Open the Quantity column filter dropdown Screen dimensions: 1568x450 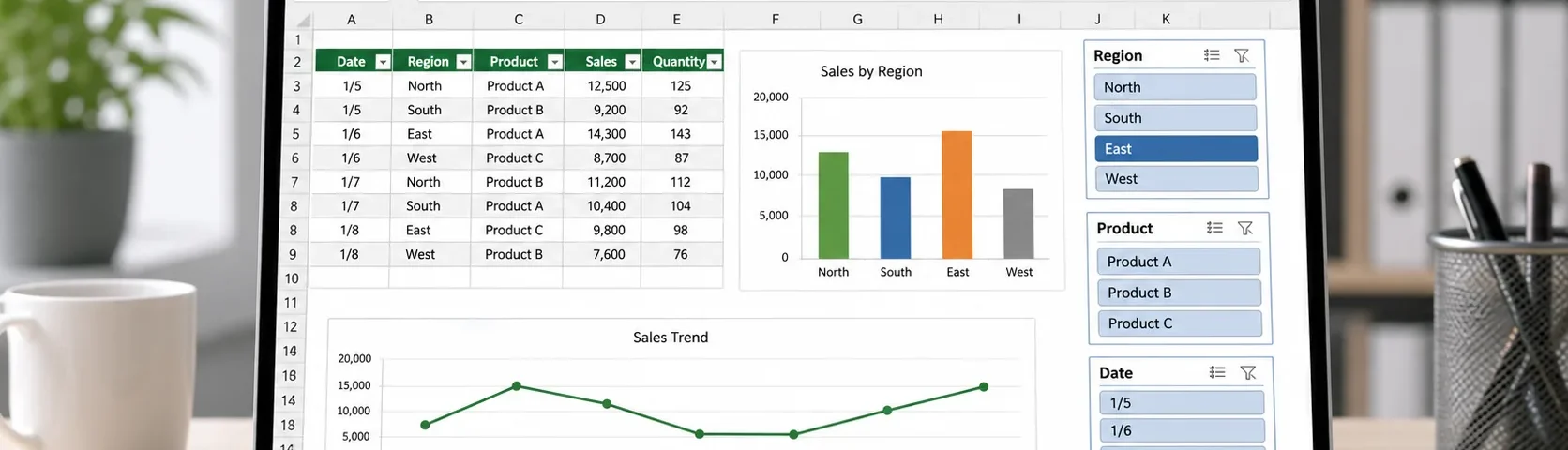(x=715, y=62)
